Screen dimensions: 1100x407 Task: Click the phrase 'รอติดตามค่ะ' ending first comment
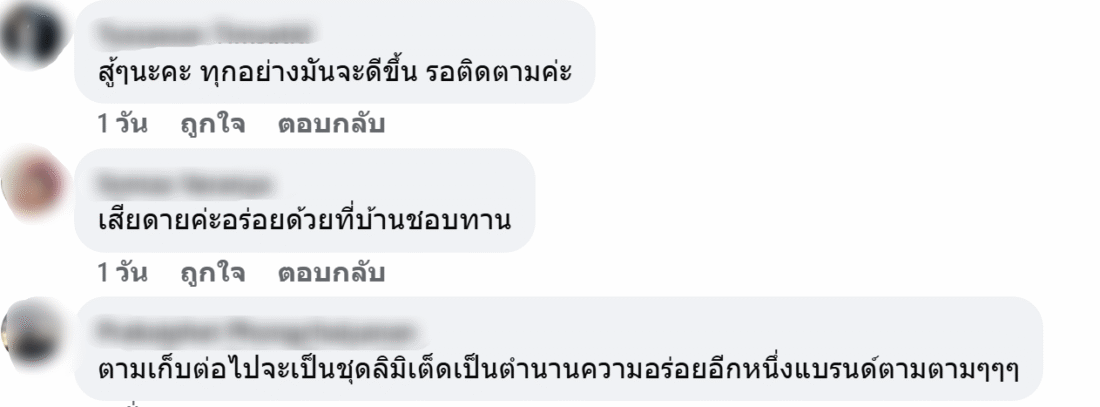tap(499, 72)
